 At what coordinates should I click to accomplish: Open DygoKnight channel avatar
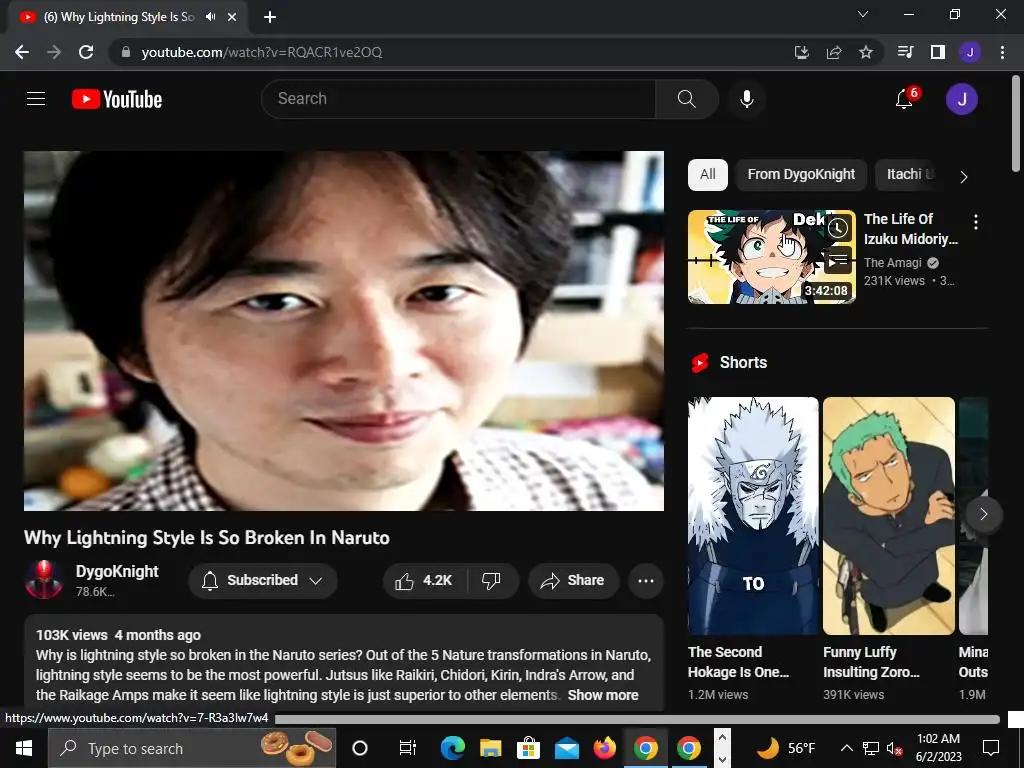pos(44,580)
